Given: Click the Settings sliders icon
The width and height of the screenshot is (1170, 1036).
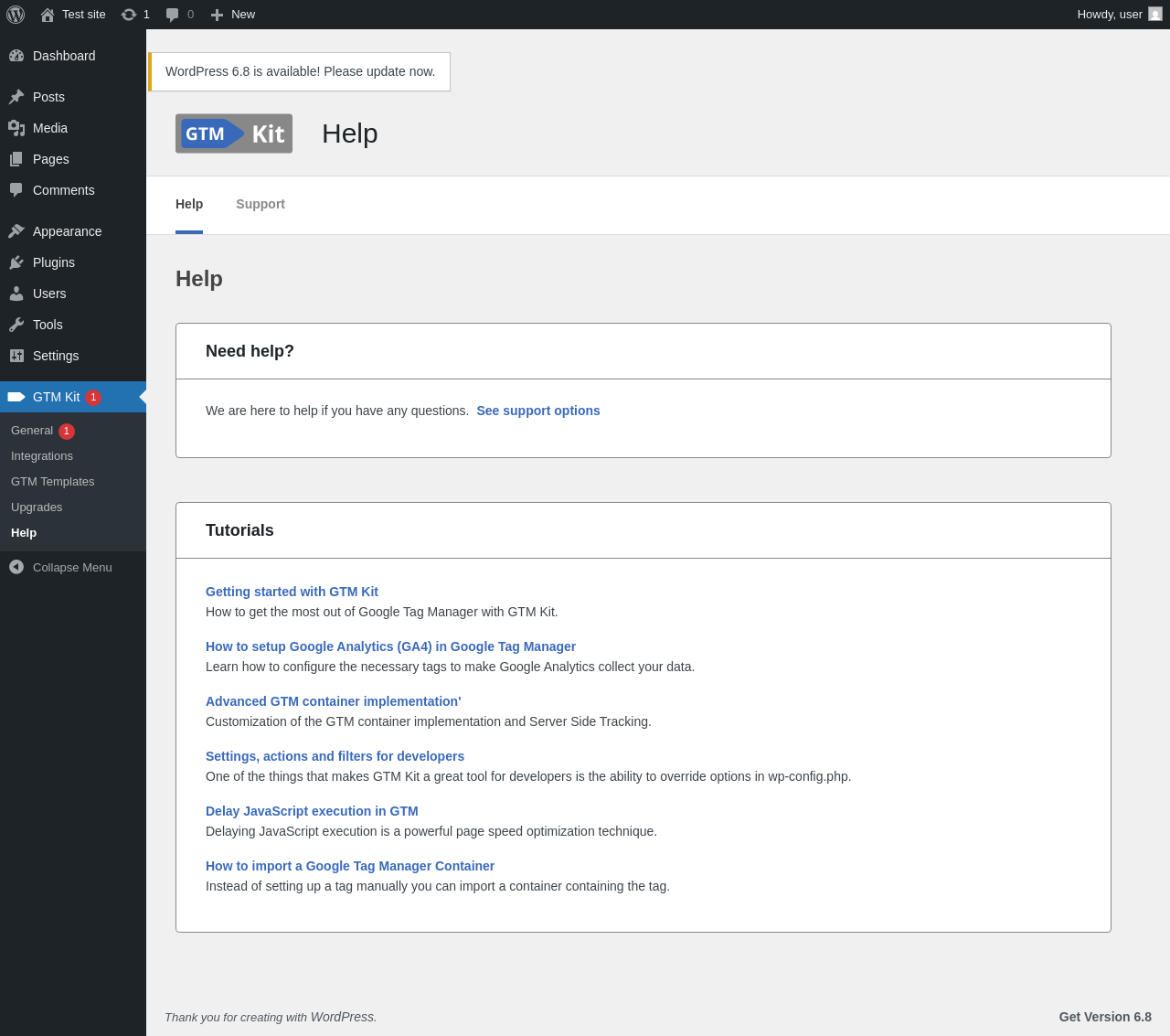Looking at the screenshot, I should [x=16, y=356].
